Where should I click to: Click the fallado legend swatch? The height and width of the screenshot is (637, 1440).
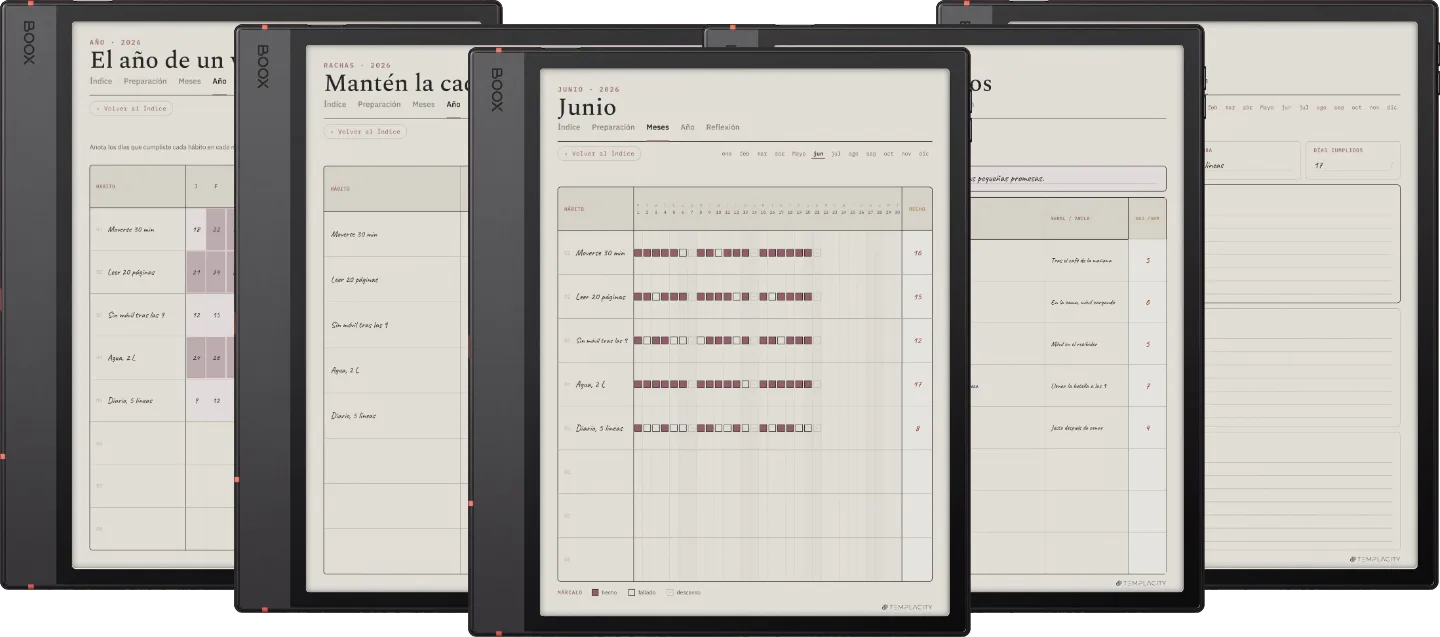point(632,592)
